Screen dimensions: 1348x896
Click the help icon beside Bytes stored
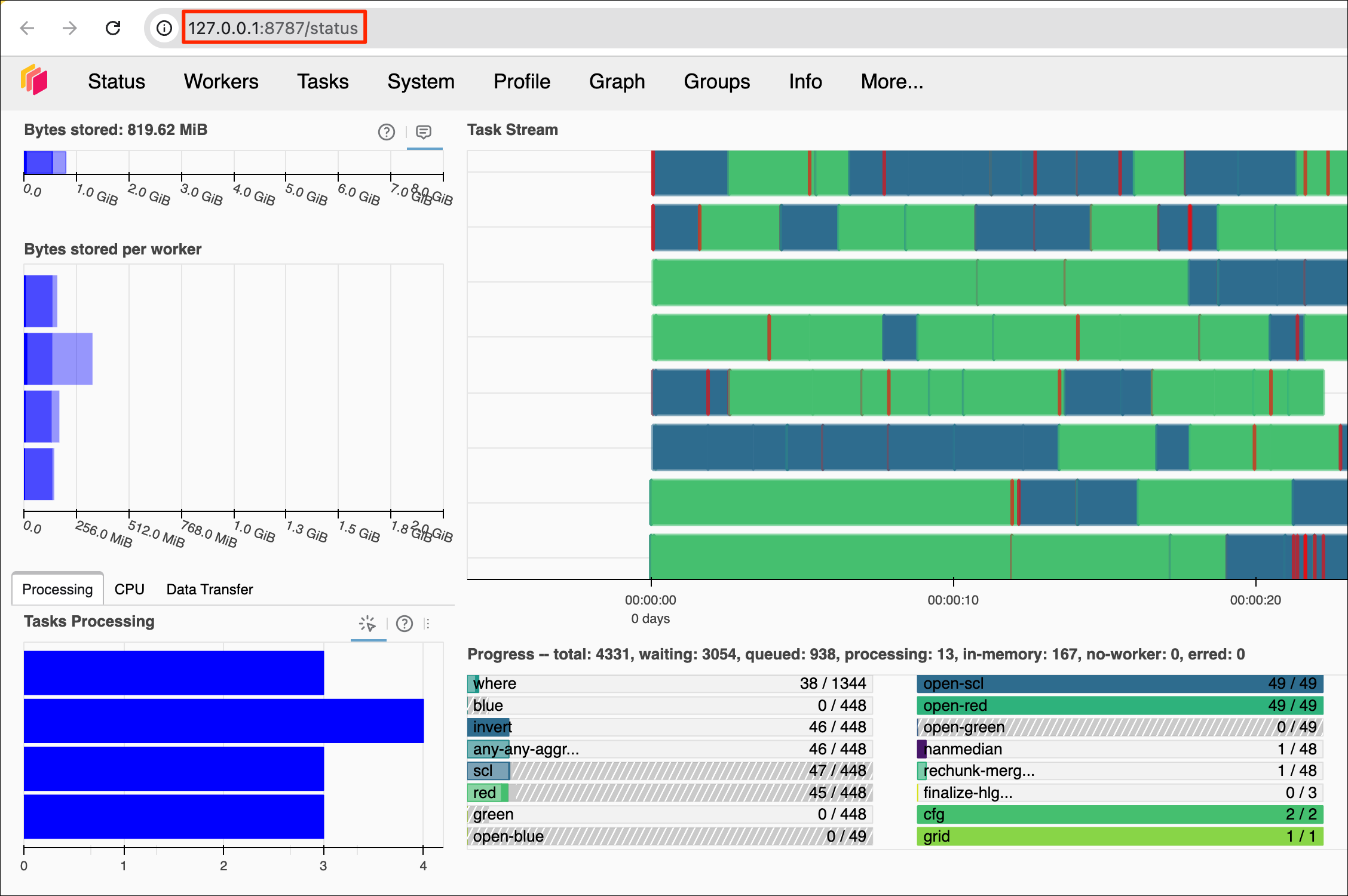(x=387, y=132)
